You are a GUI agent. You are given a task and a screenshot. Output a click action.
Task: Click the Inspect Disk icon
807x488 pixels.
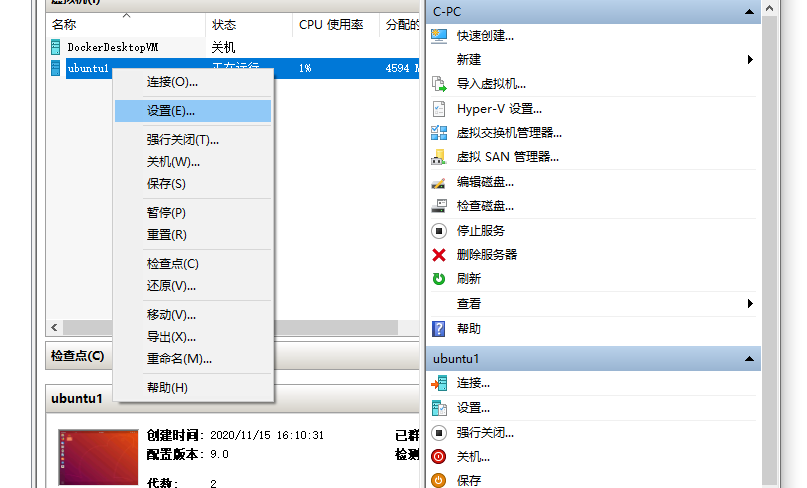[x=438, y=206]
